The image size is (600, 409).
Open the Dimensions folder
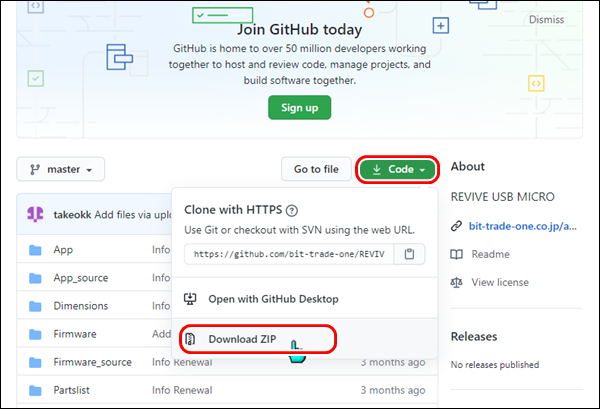point(81,306)
